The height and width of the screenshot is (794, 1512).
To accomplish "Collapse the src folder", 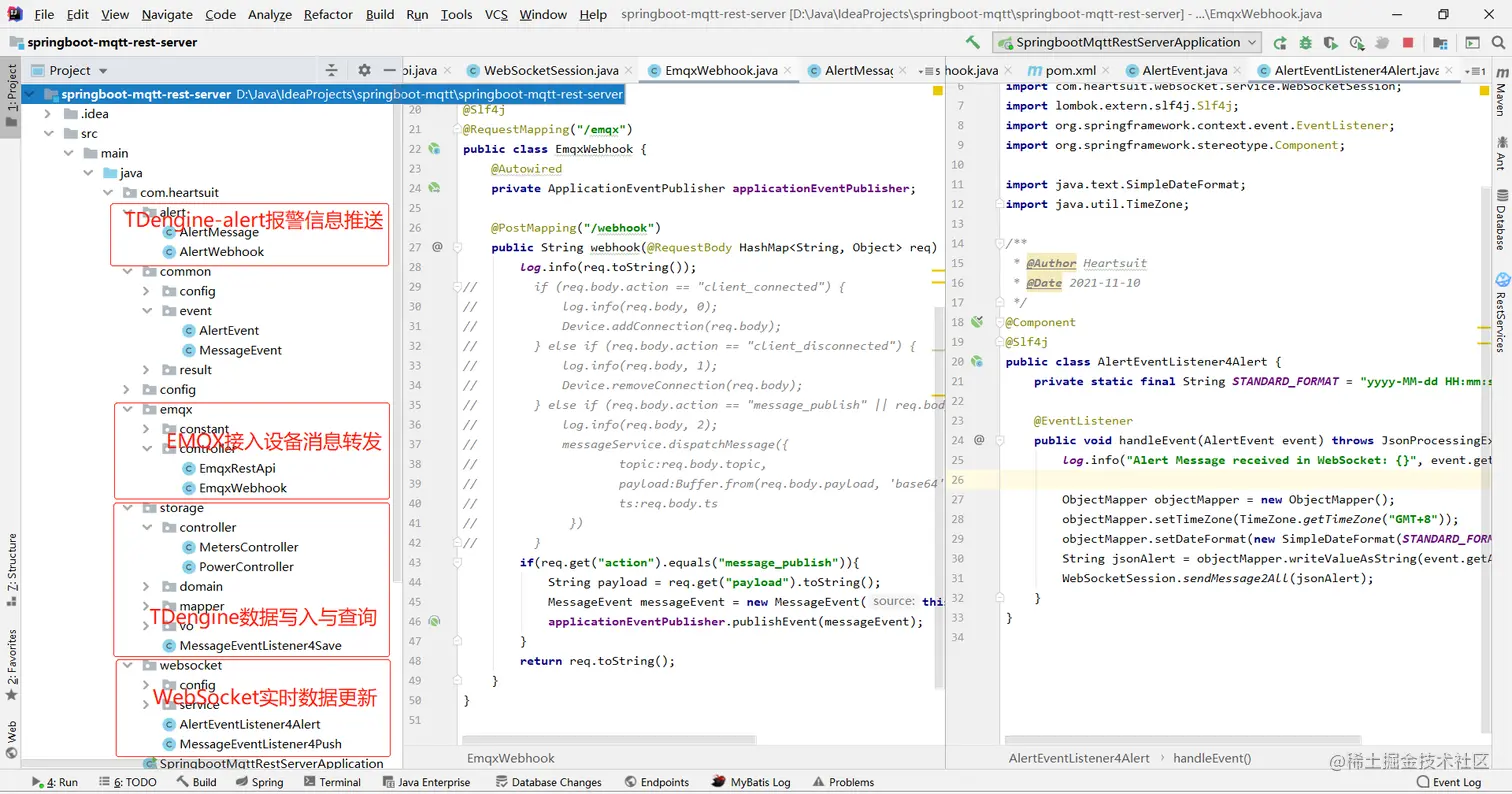I will tap(48, 133).
